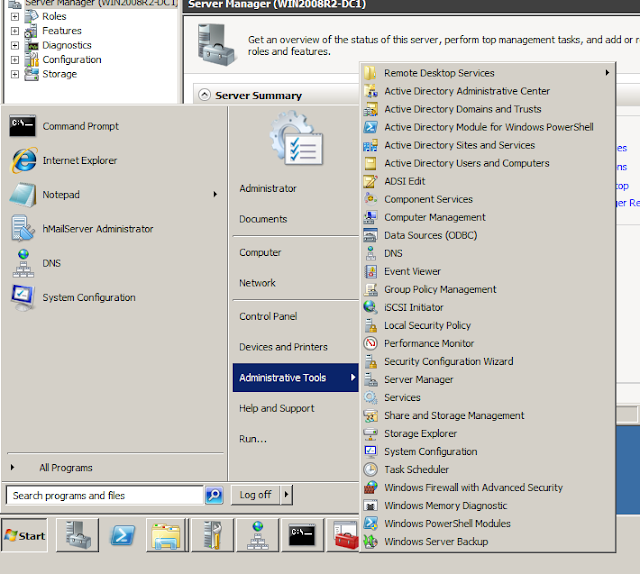Click the Data Sources (ODBC) icon
The height and width of the screenshot is (574, 640).
(x=371, y=235)
